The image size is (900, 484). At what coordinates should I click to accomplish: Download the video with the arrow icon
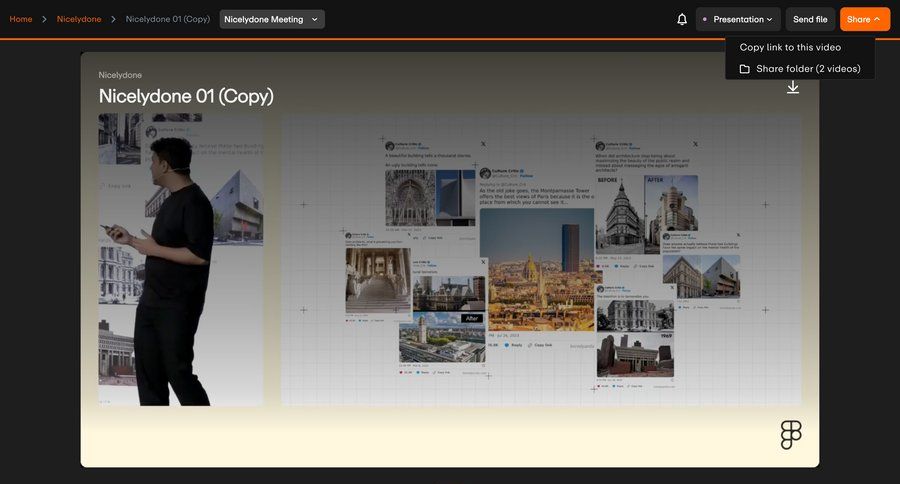tap(793, 87)
